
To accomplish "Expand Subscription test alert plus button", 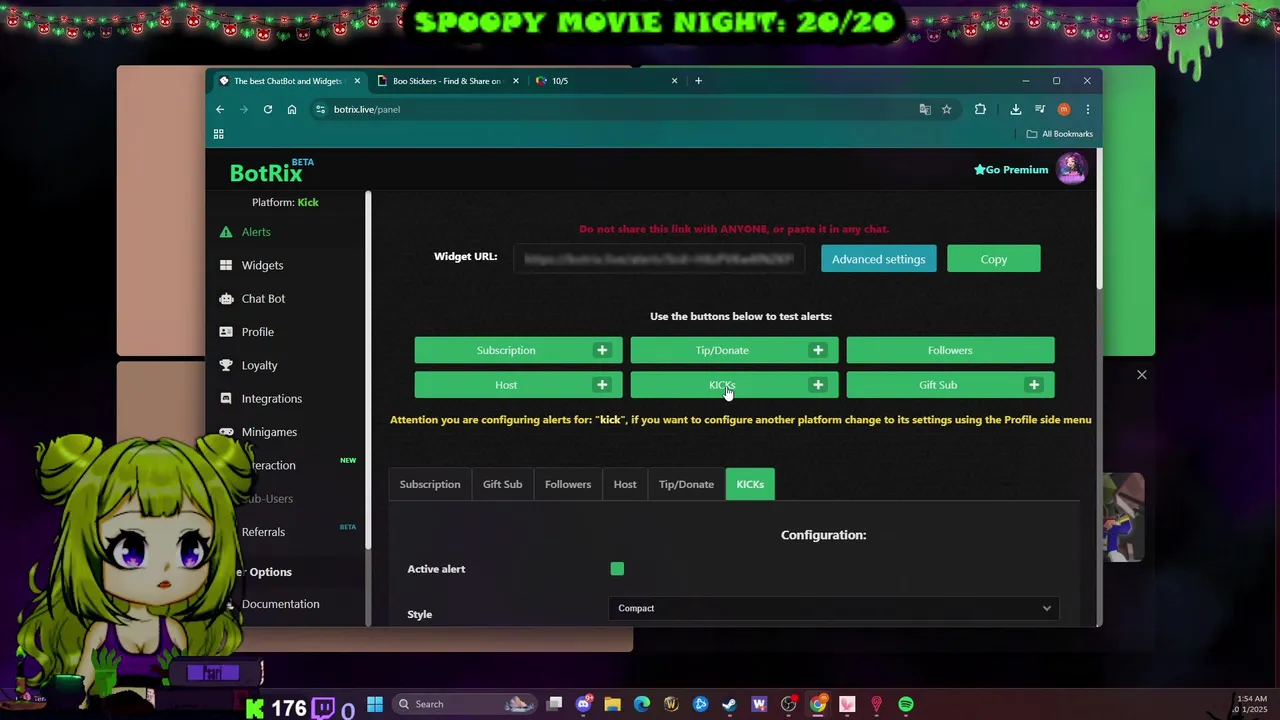I will click(x=602, y=350).
